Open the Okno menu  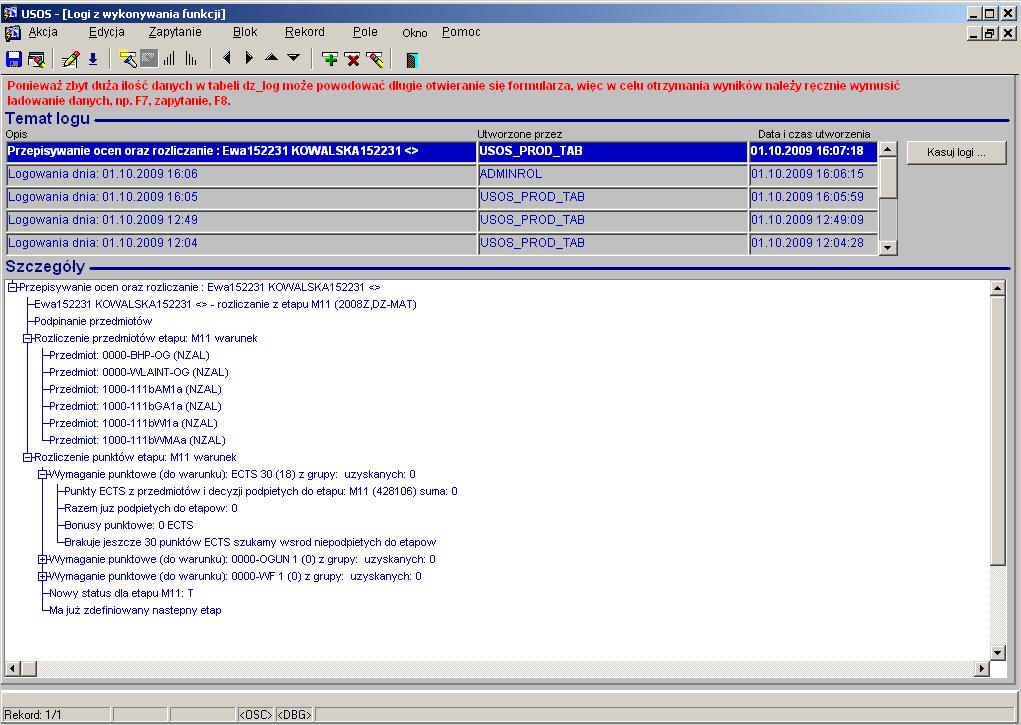coord(415,33)
